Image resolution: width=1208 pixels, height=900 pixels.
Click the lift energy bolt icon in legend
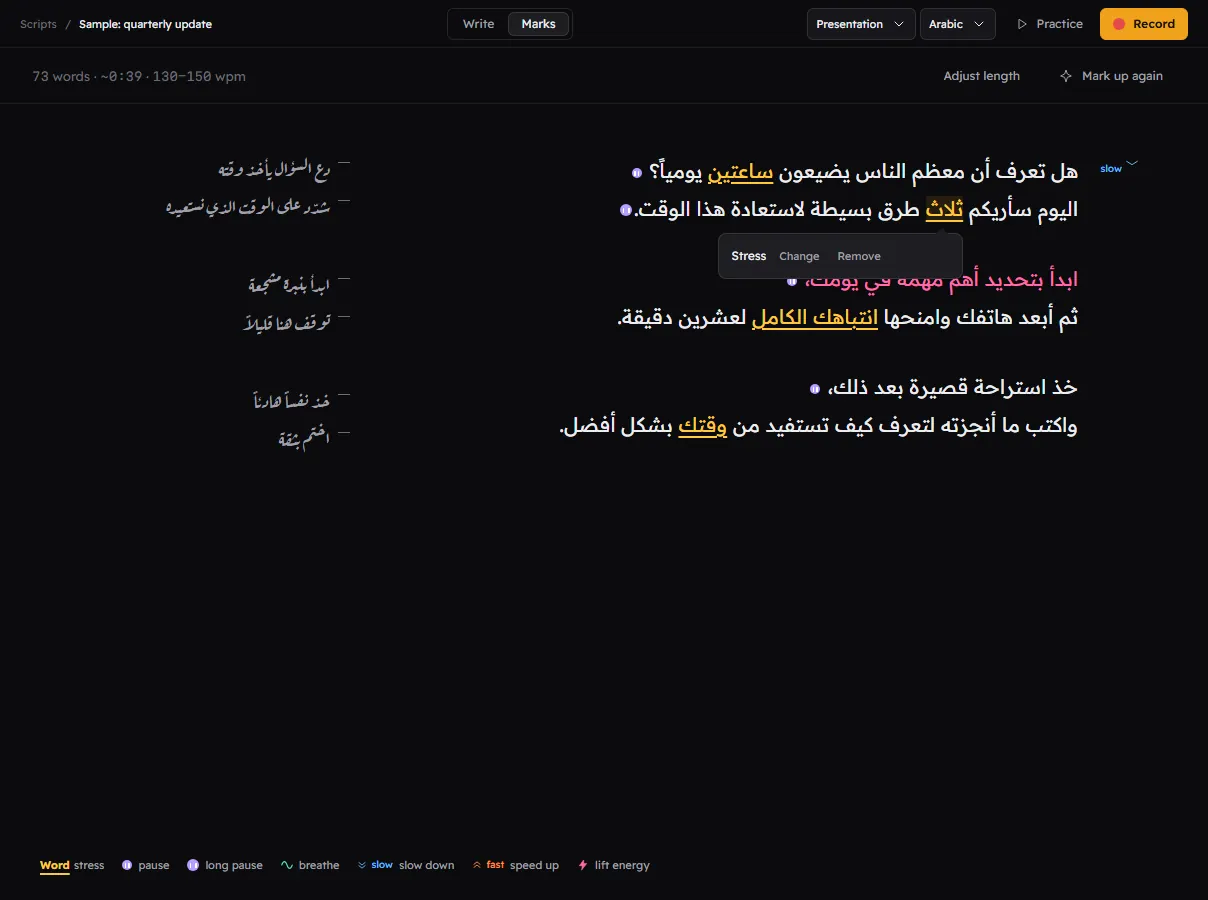(x=583, y=865)
